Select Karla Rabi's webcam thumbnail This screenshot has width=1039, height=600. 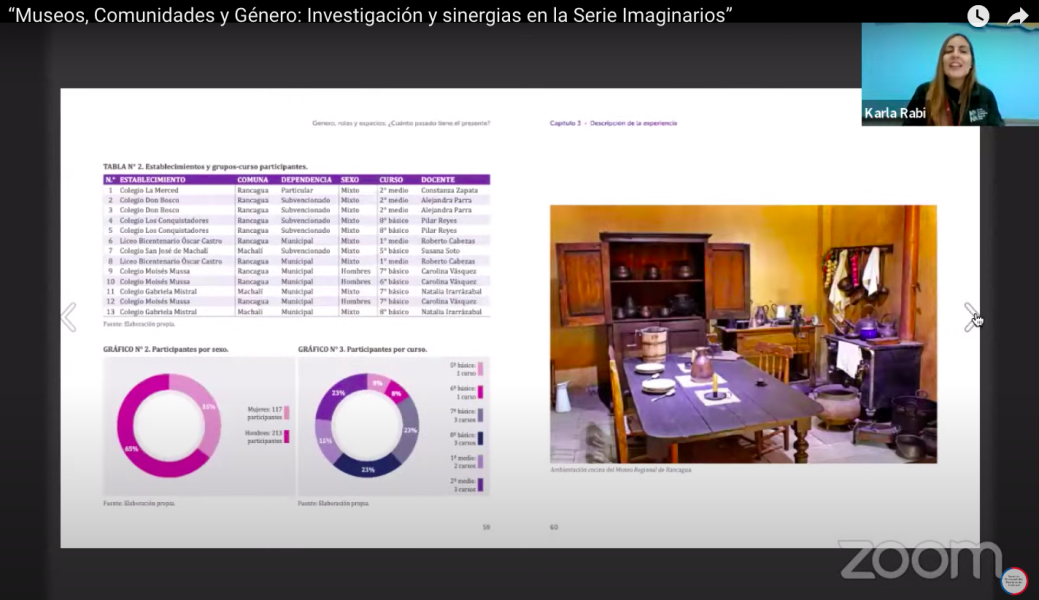pos(949,73)
